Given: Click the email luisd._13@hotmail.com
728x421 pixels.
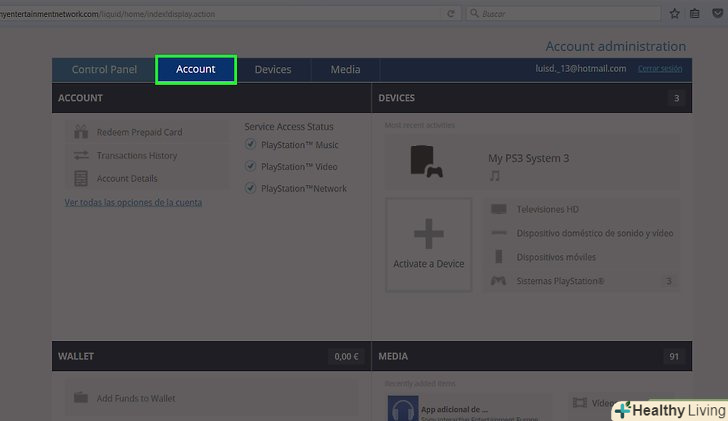Looking at the screenshot, I should pyautogui.click(x=581, y=69).
